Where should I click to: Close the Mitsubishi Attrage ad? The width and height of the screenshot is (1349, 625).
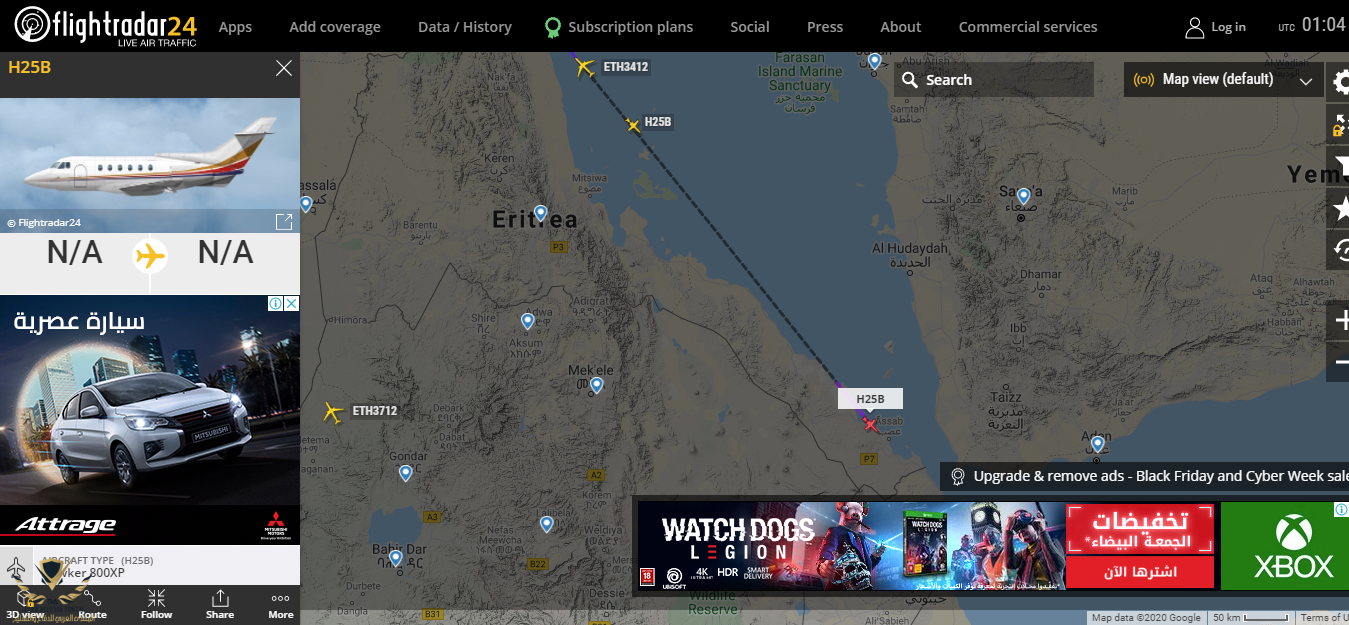click(x=291, y=303)
